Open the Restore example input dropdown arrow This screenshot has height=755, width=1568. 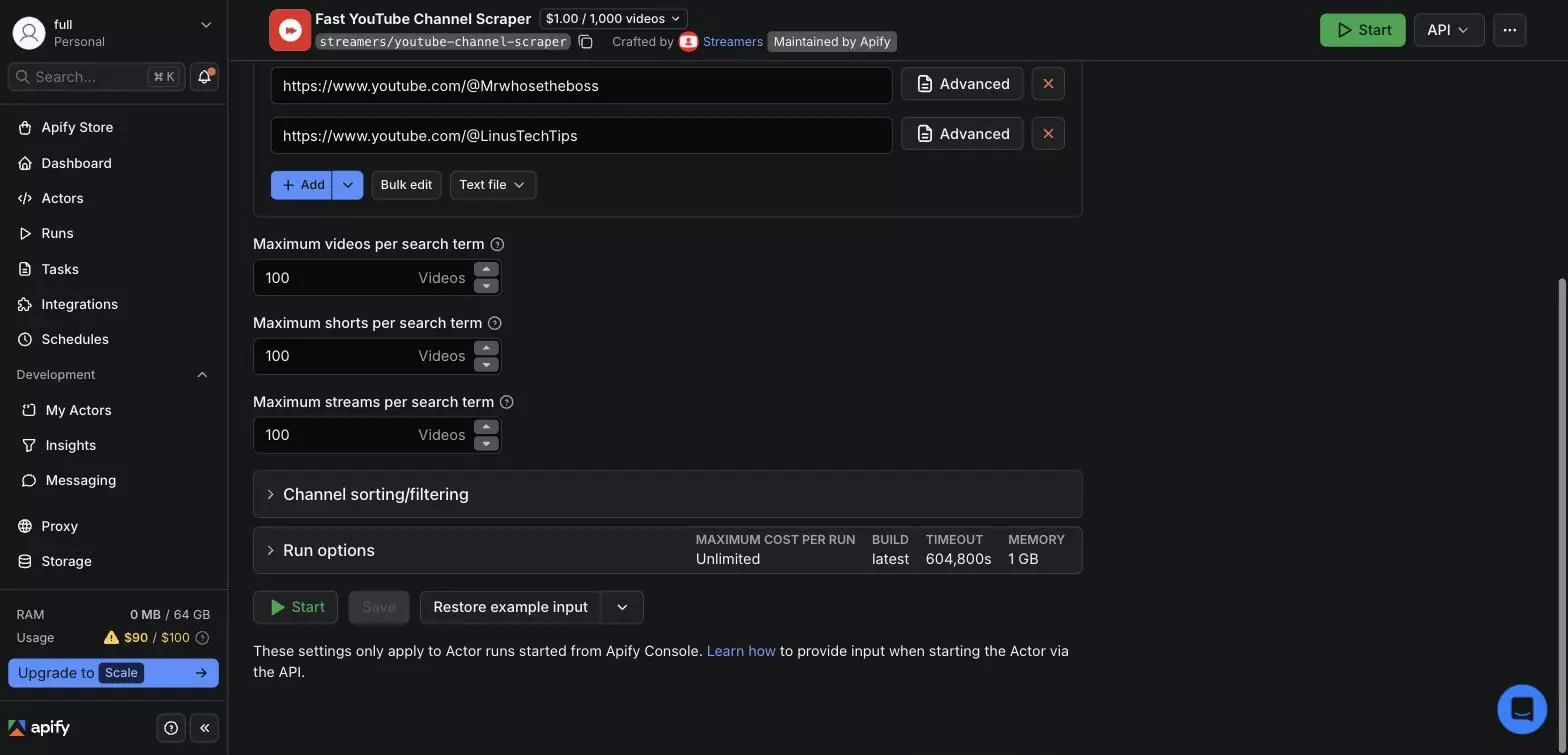click(x=622, y=607)
